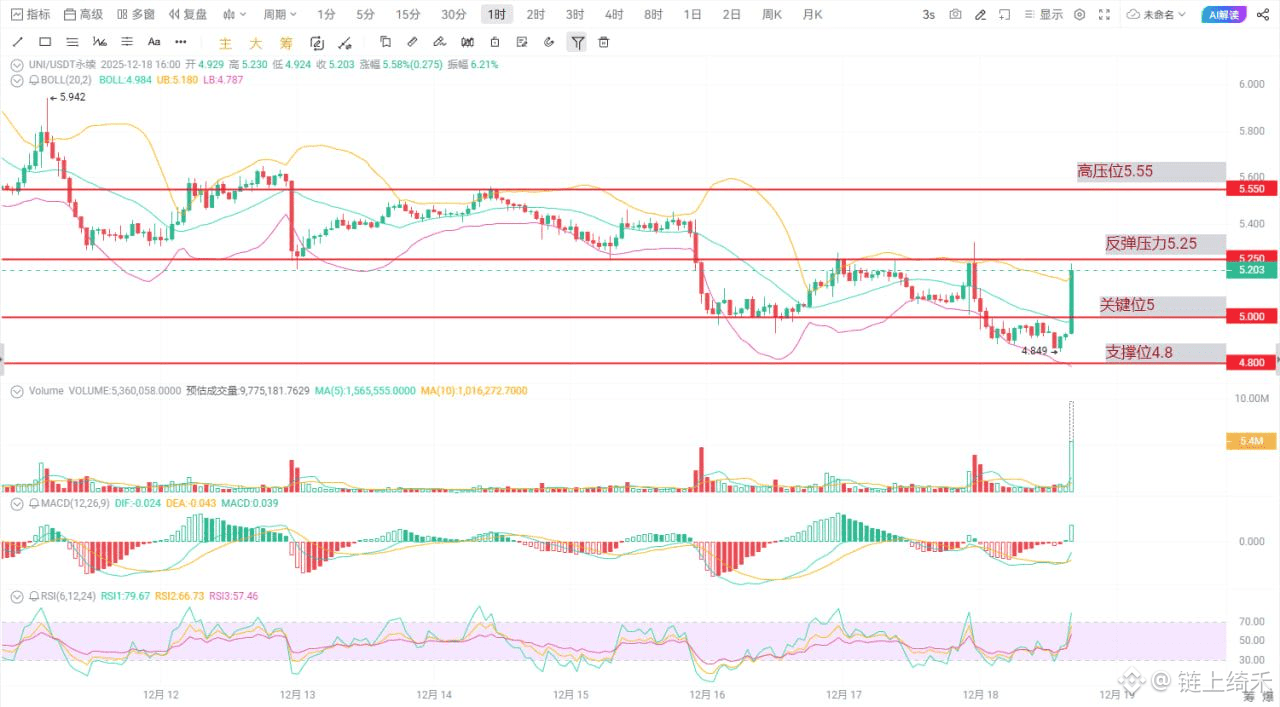Take a chart snapshot with camera icon
This screenshot has height=707, width=1280.
(956, 15)
